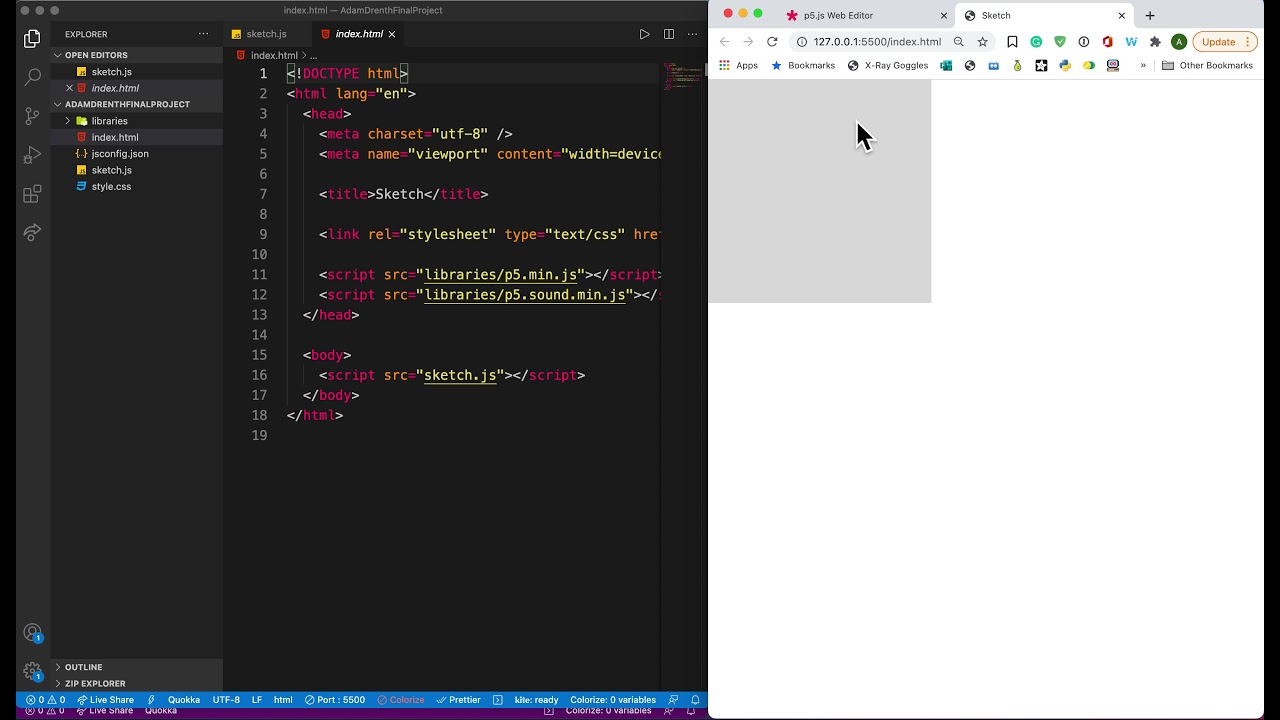
Task: Open UTF-8 encoding selector
Action: (x=226, y=700)
